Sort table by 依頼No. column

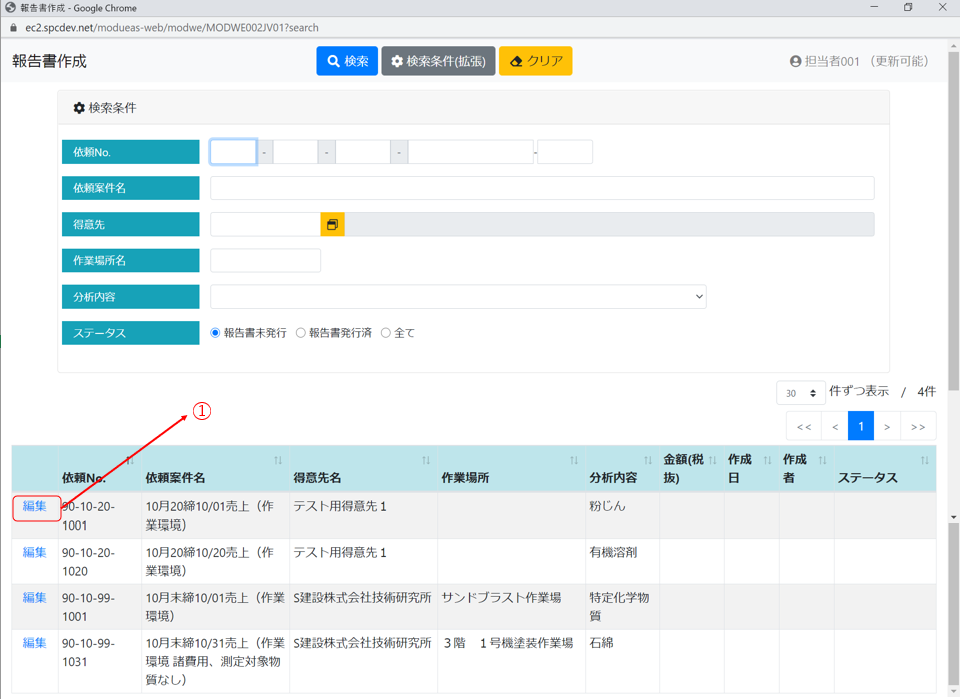pos(130,460)
